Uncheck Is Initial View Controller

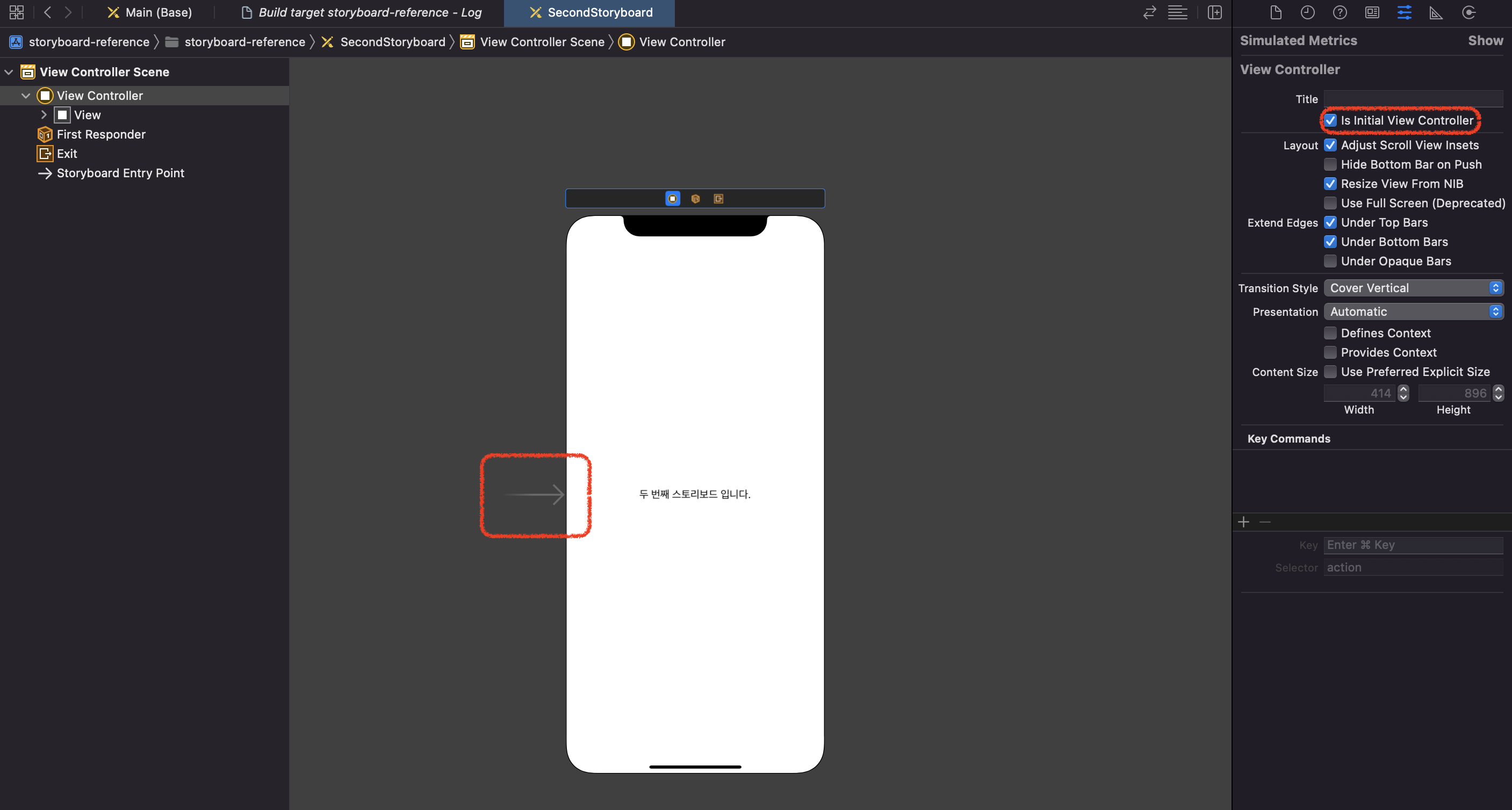1330,120
